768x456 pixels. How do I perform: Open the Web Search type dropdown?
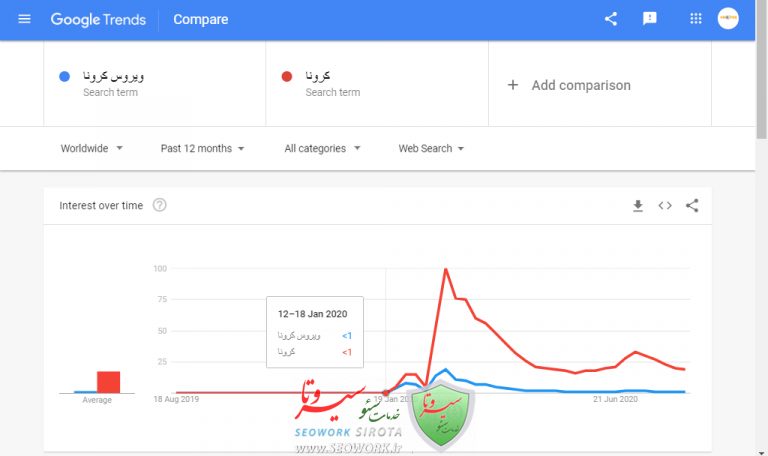431,148
